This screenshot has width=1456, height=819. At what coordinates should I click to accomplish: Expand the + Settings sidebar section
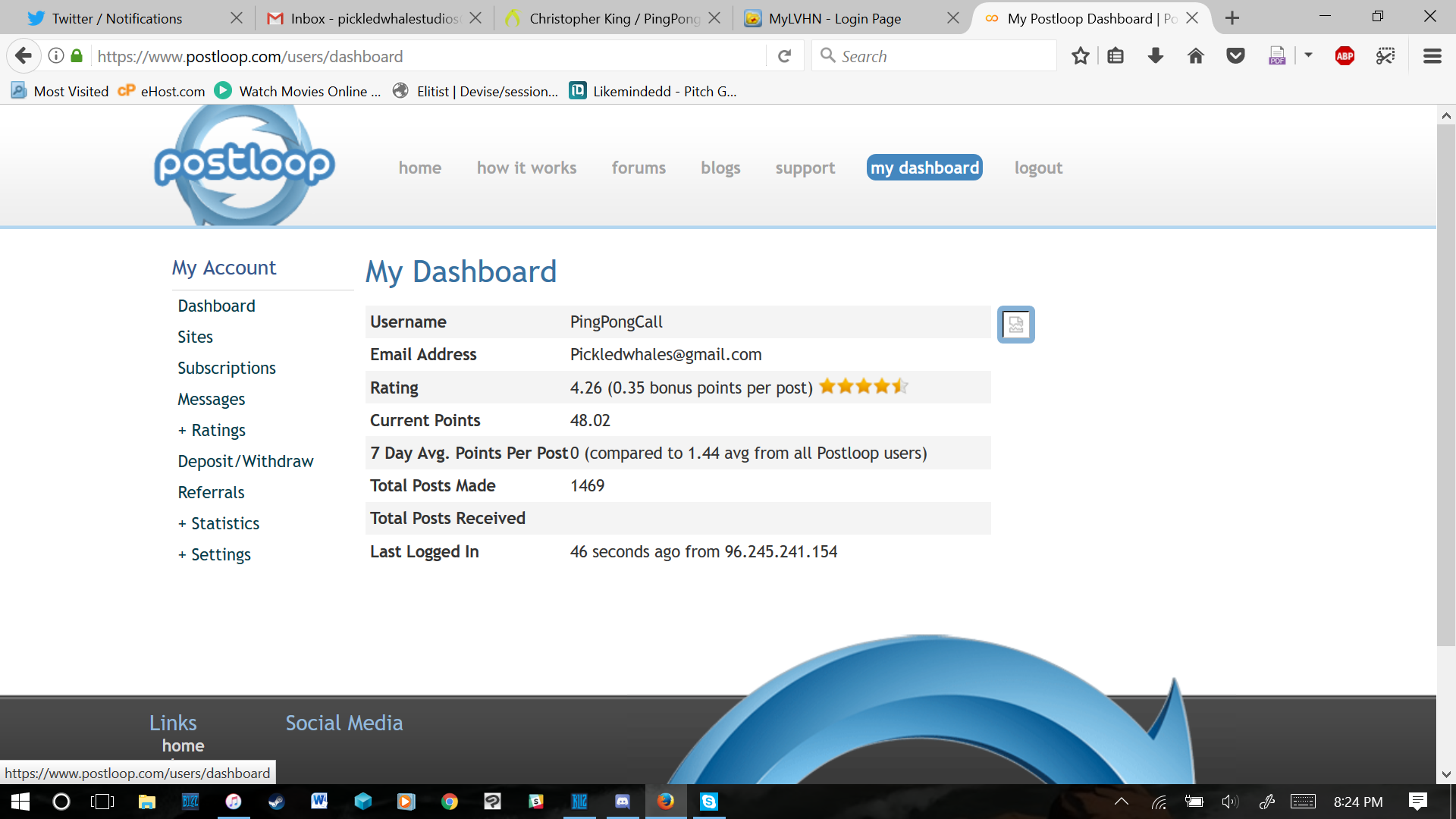coord(214,554)
